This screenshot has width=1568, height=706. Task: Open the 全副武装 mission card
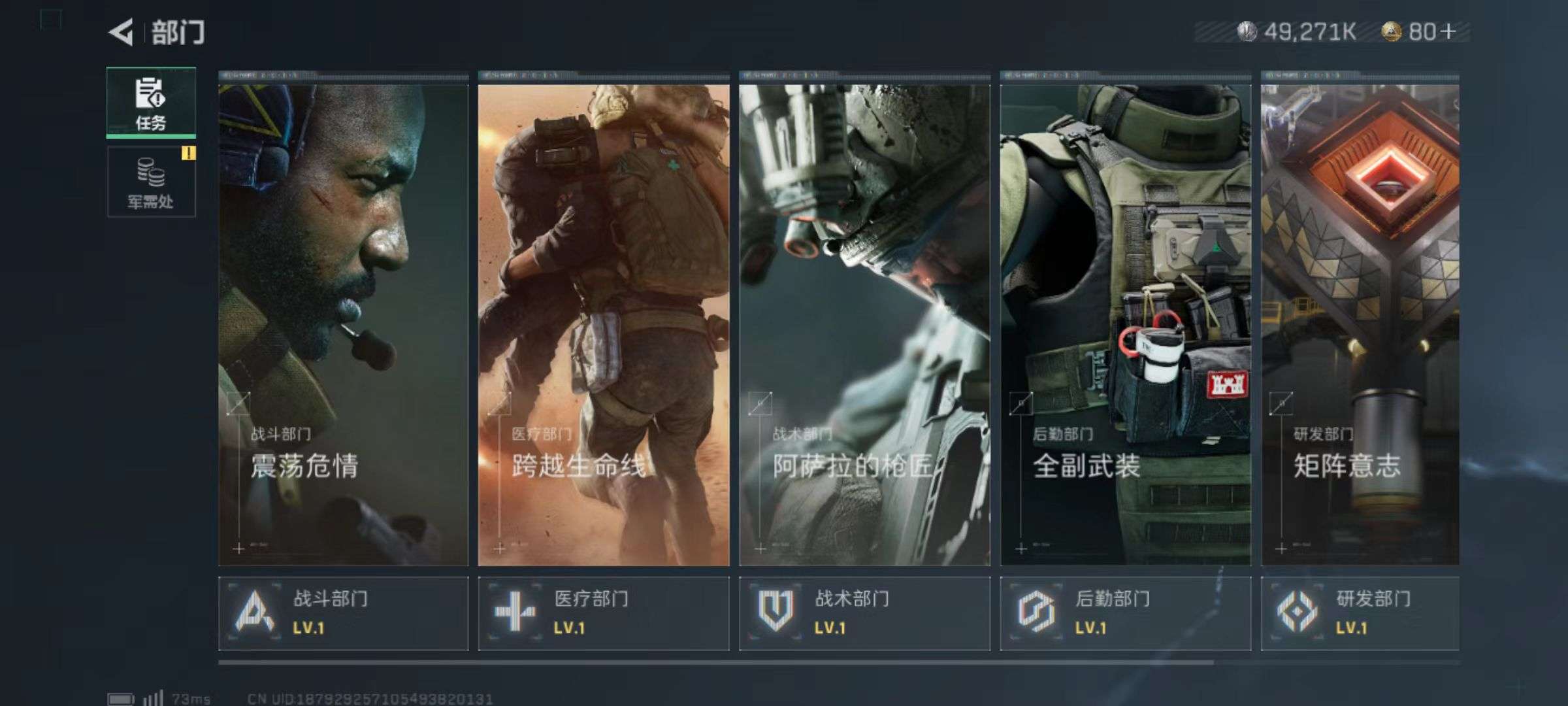1125,319
